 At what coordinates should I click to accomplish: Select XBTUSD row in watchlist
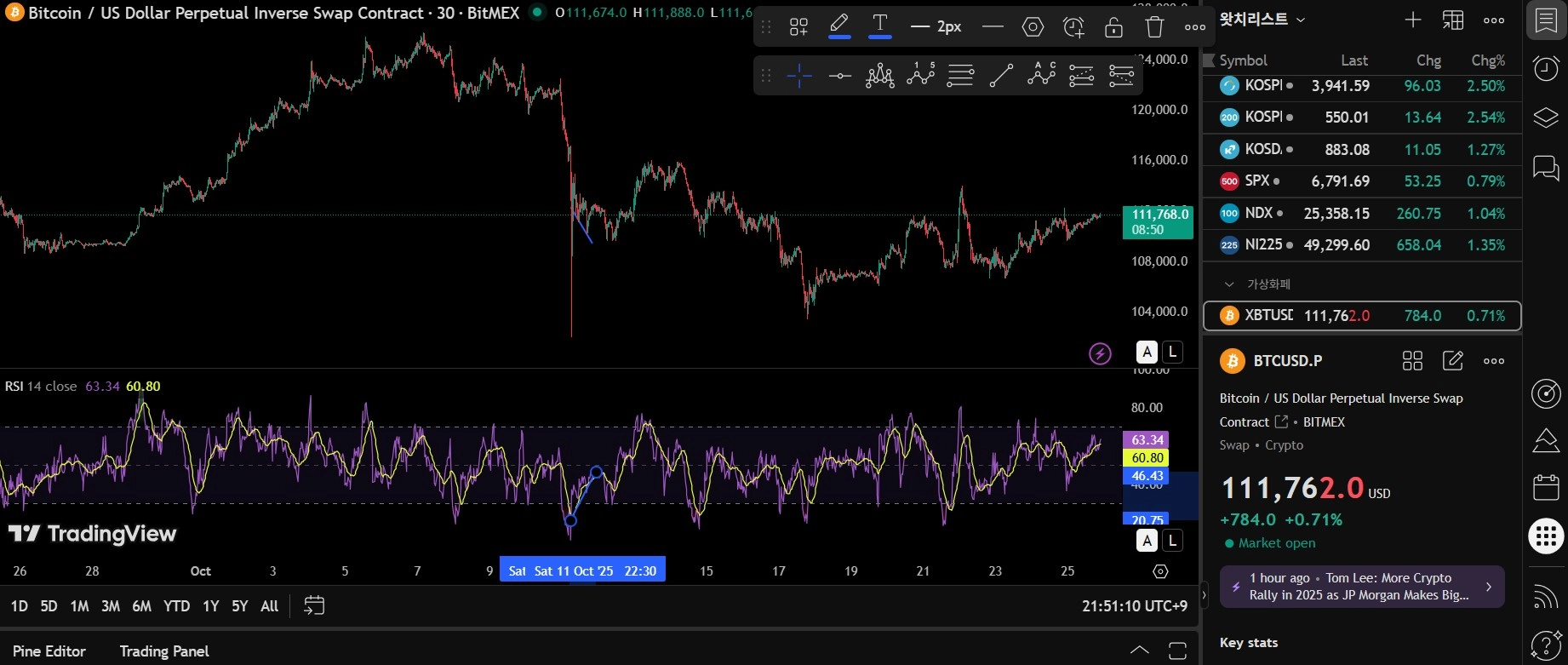[x=1362, y=316]
